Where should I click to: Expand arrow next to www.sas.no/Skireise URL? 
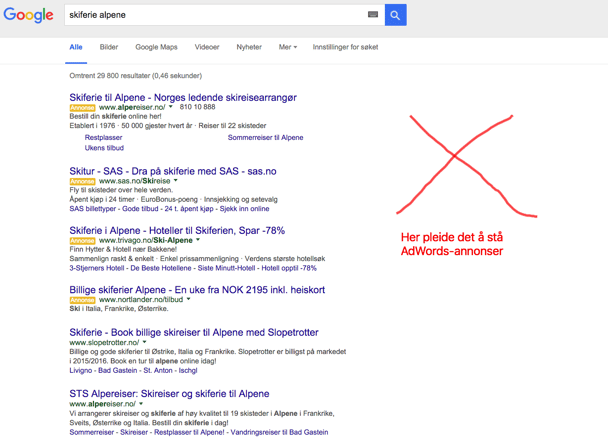click(x=176, y=180)
